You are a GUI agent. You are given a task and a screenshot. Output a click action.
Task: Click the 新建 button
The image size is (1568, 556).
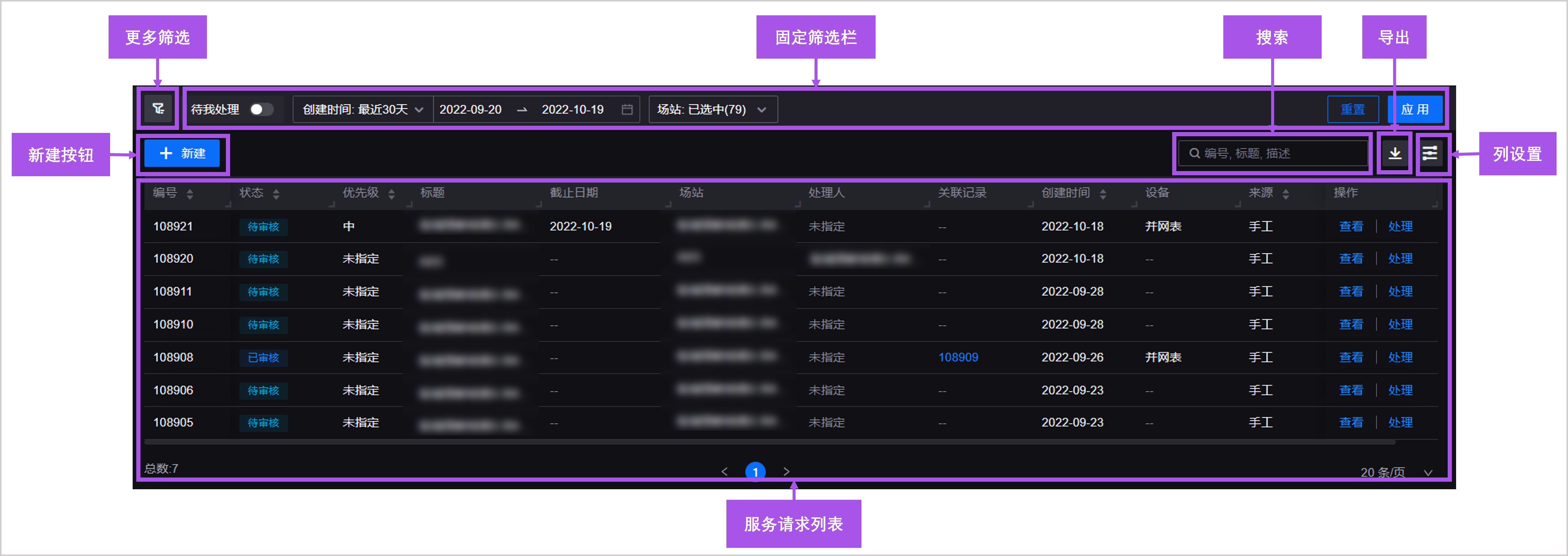coord(182,153)
